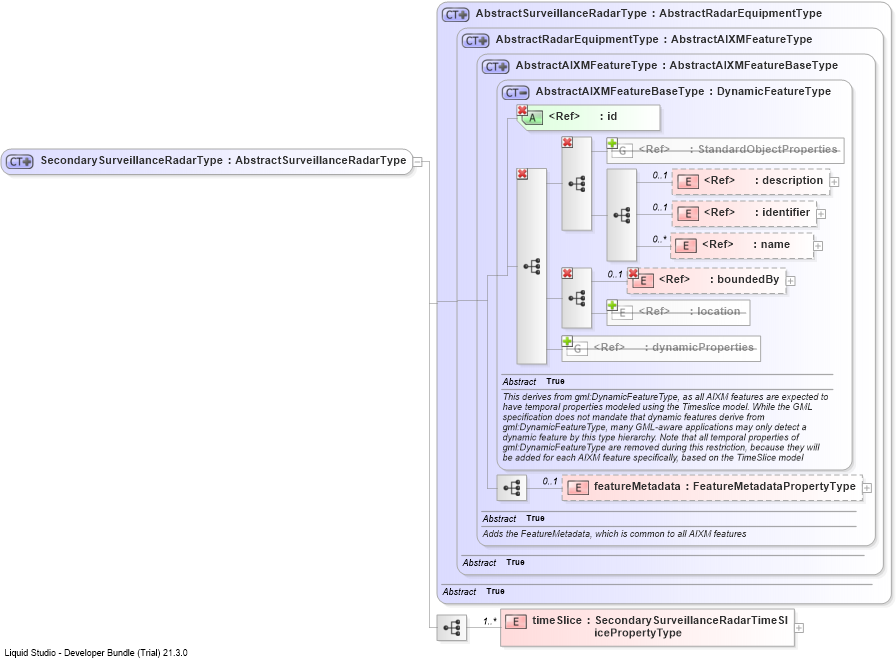
Task: Expand the identifier element
Action: [821, 214]
